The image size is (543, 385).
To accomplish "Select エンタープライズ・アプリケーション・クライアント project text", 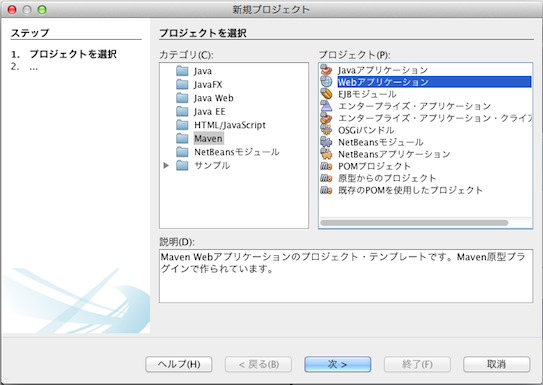I will 435,118.
